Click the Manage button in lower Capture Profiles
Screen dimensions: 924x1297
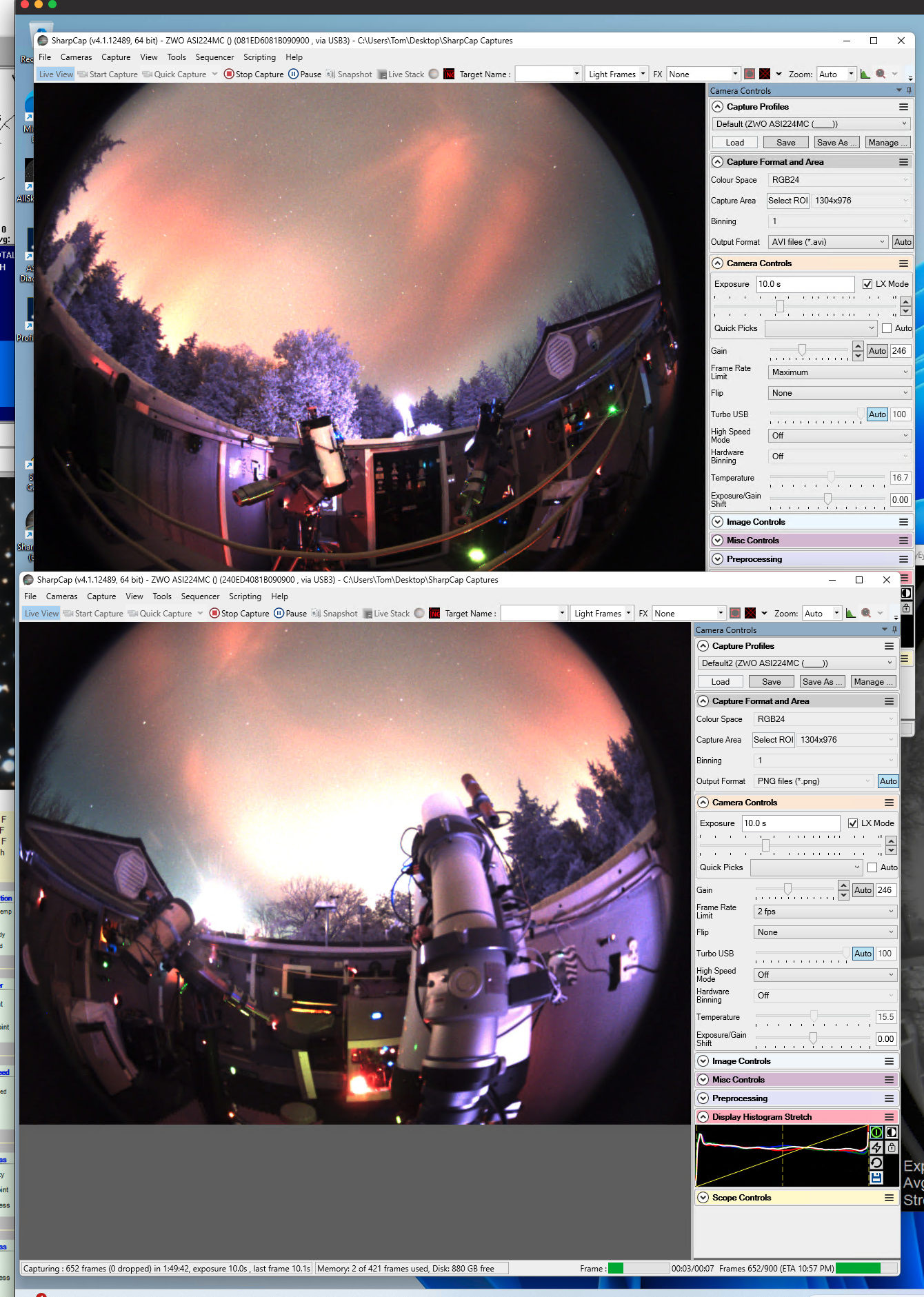pos(872,682)
